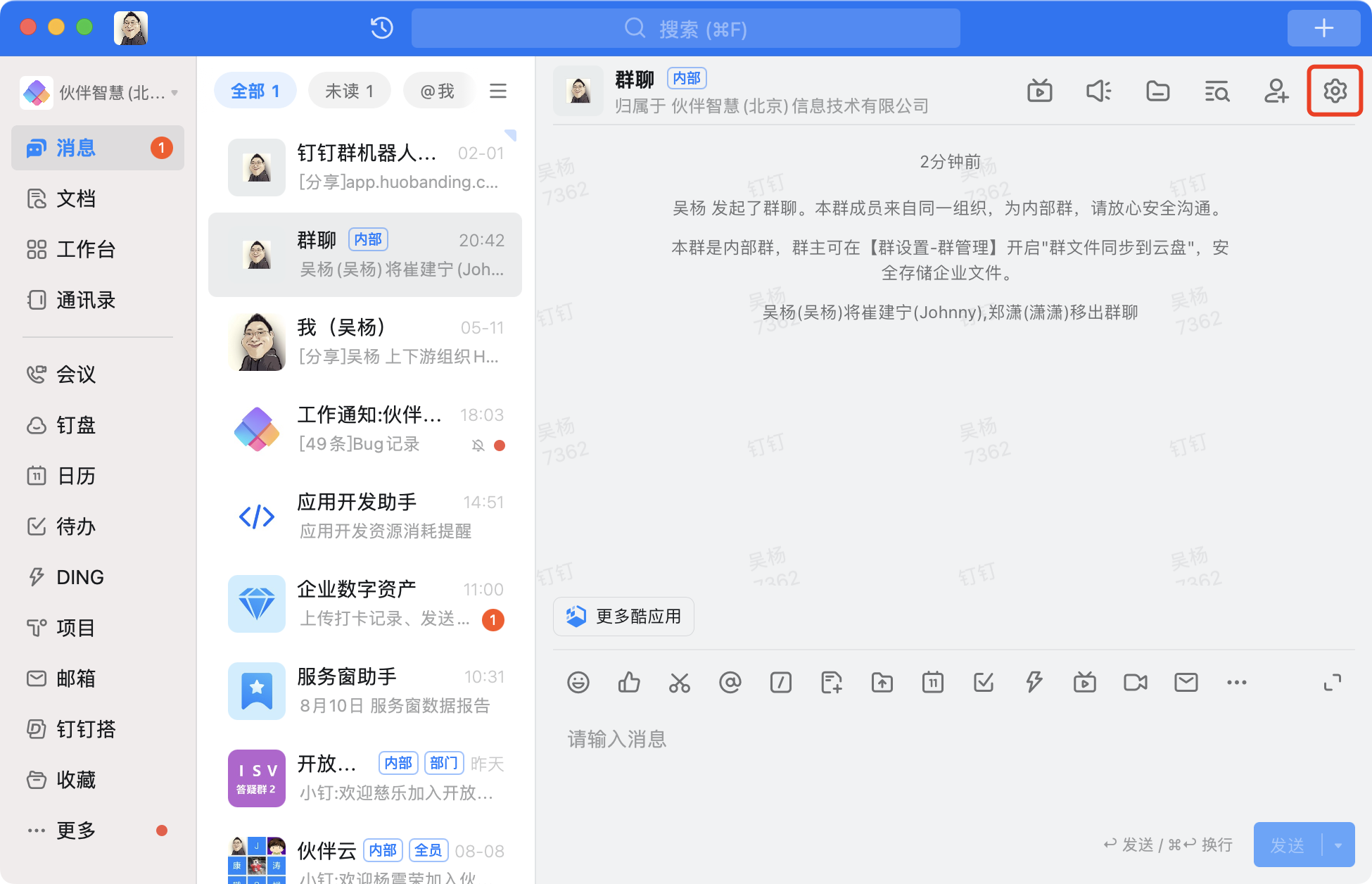This screenshot has height=884, width=1372.
Task: Click the scissors screenshot icon
Action: (680, 682)
